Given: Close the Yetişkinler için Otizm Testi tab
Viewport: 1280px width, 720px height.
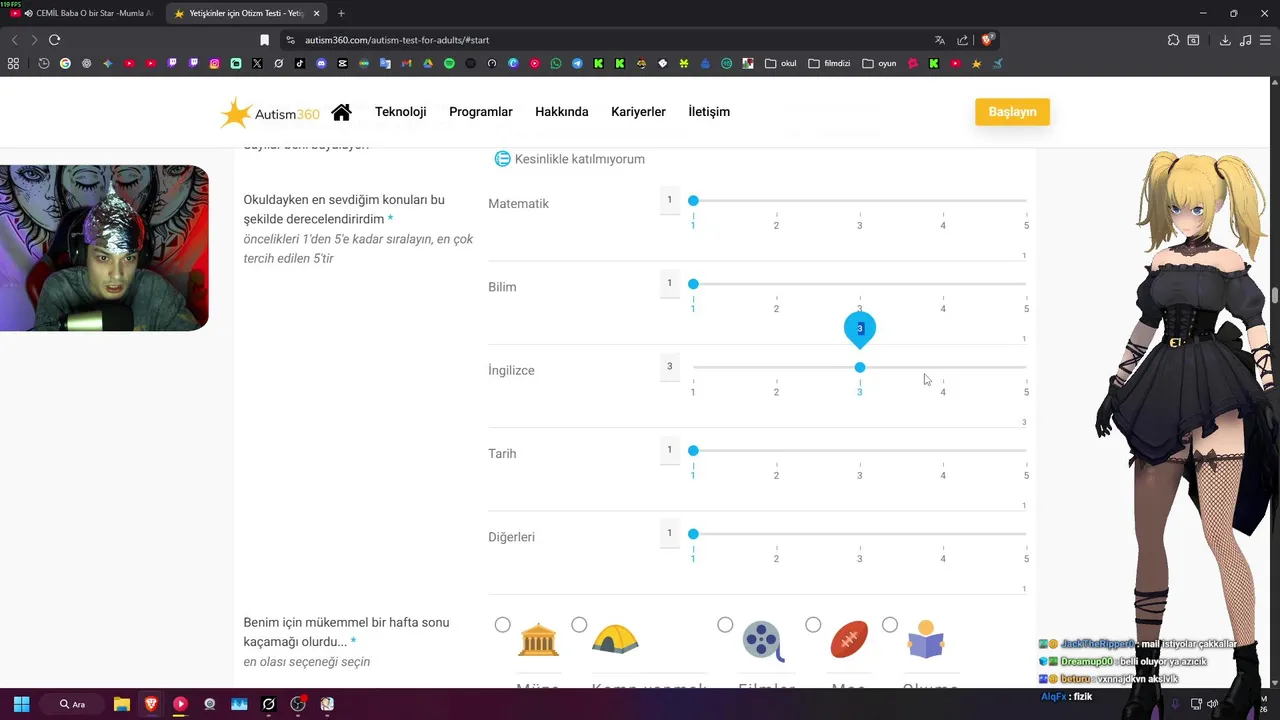Looking at the screenshot, I should 317,13.
